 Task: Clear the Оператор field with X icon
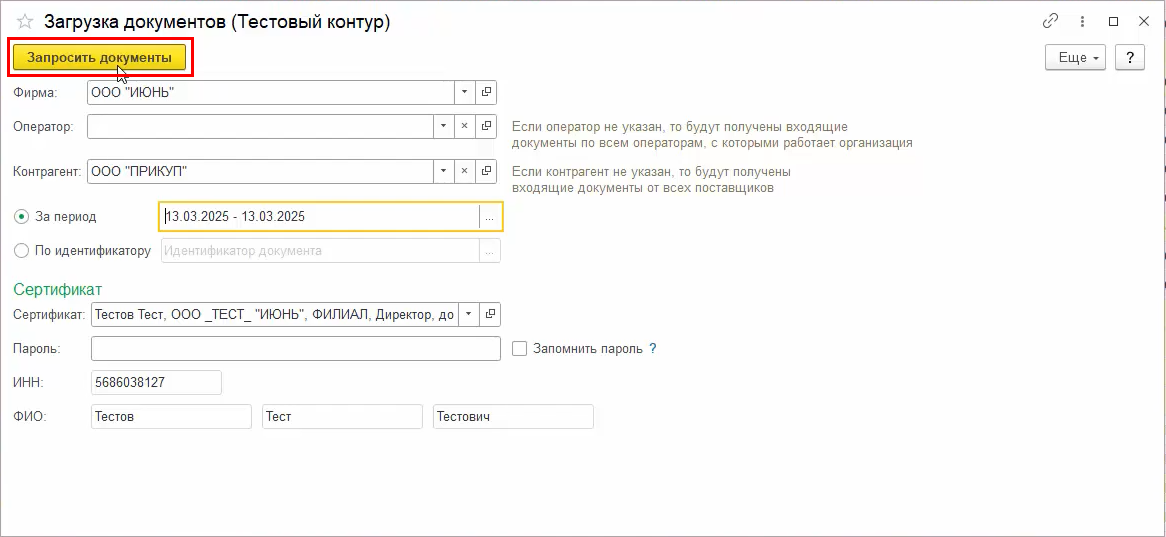465,126
